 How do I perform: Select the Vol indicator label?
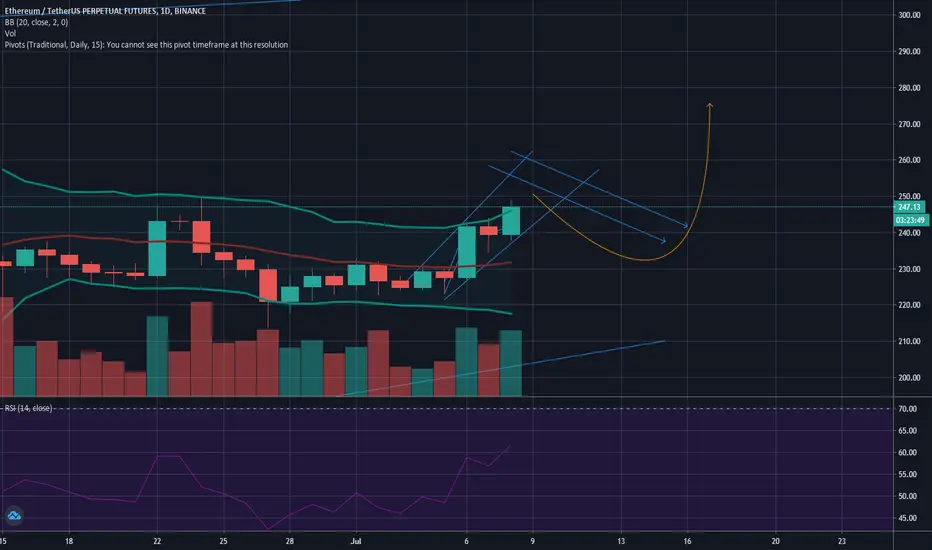pyautogui.click(x=10, y=33)
